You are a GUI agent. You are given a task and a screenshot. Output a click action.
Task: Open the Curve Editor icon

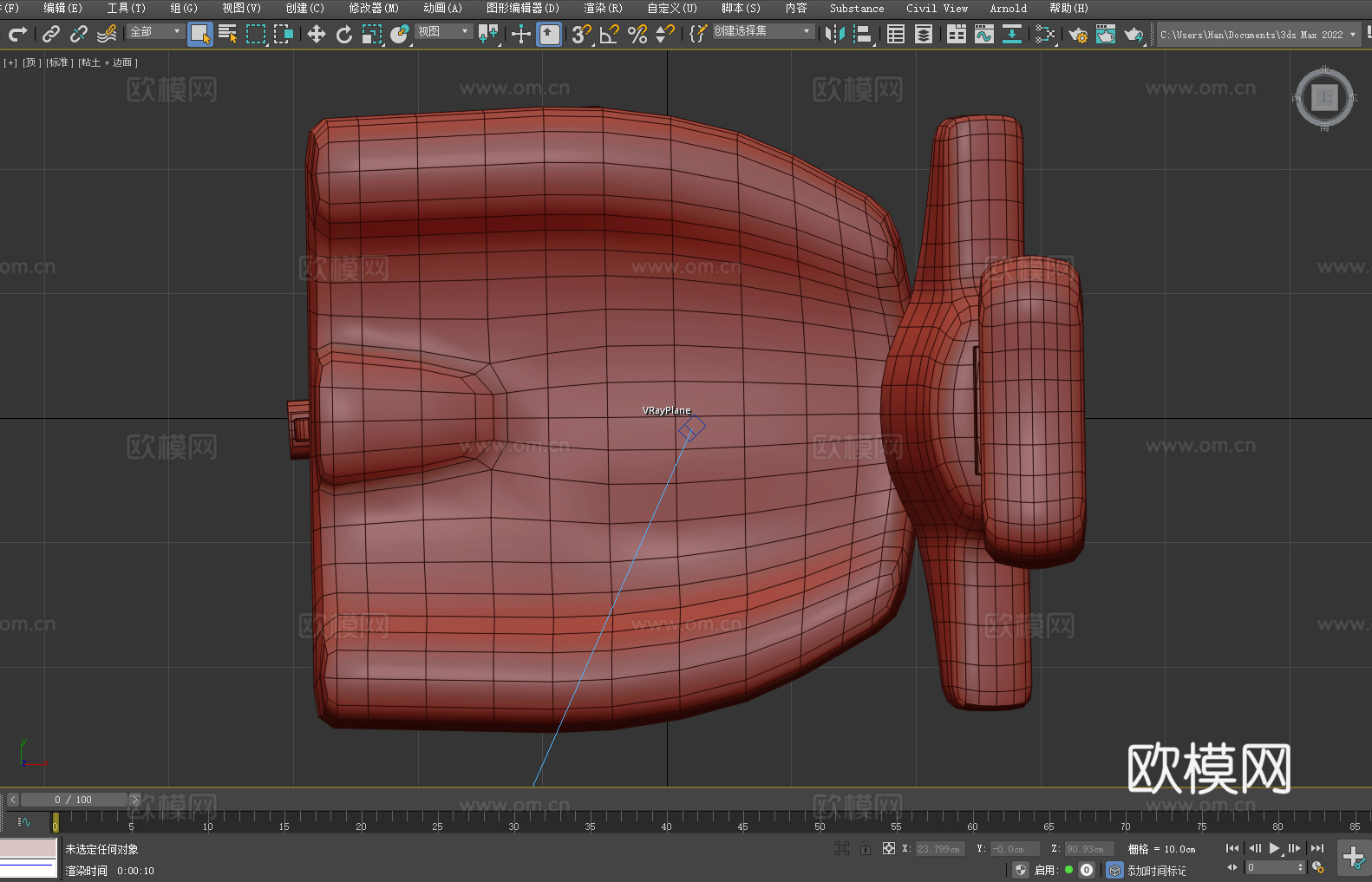[984, 34]
